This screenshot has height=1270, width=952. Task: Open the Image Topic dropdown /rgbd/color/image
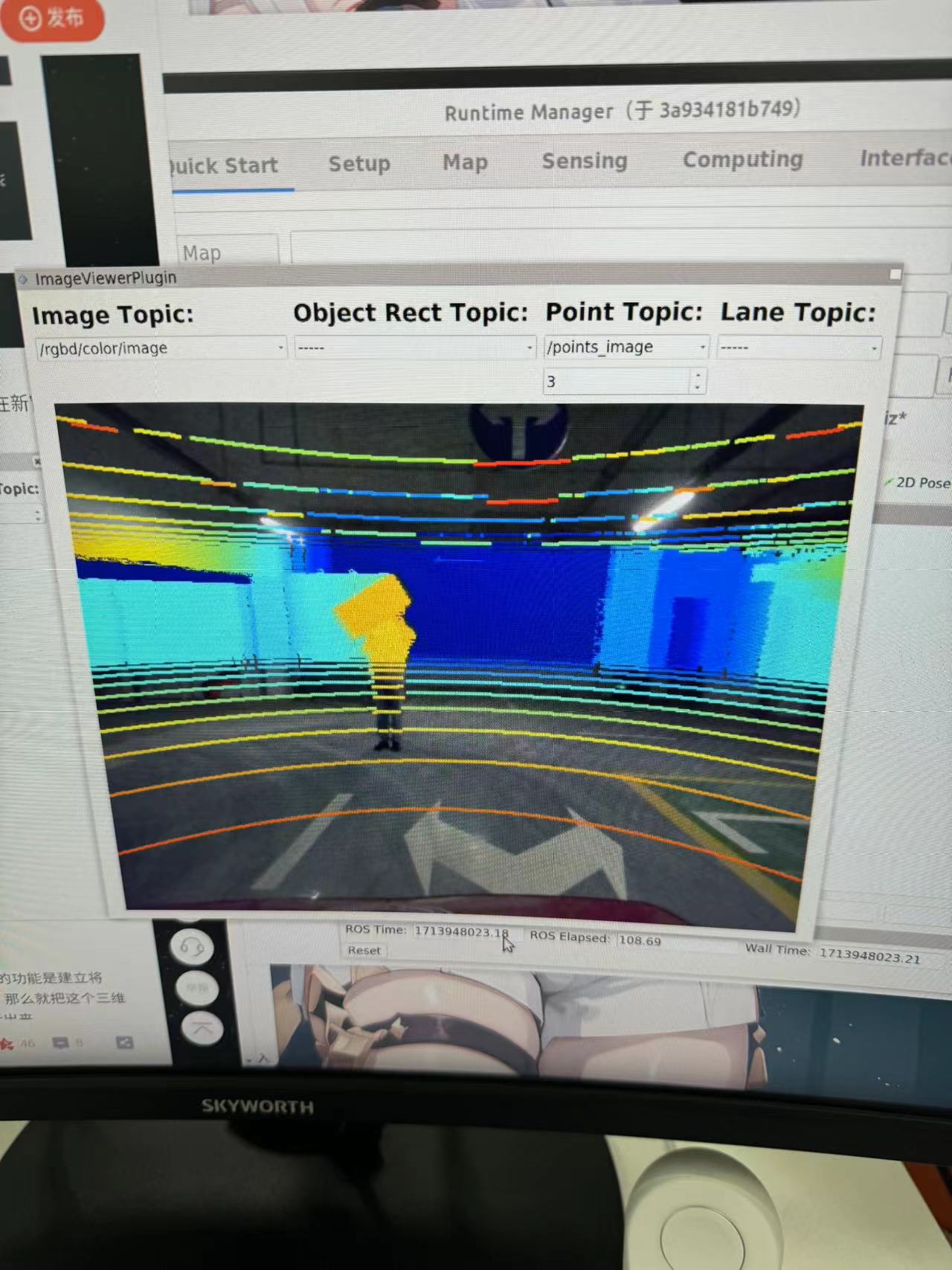(x=161, y=348)
